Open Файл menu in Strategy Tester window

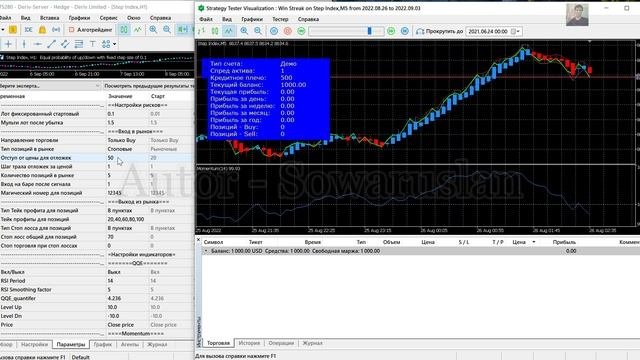click(206, 19)
